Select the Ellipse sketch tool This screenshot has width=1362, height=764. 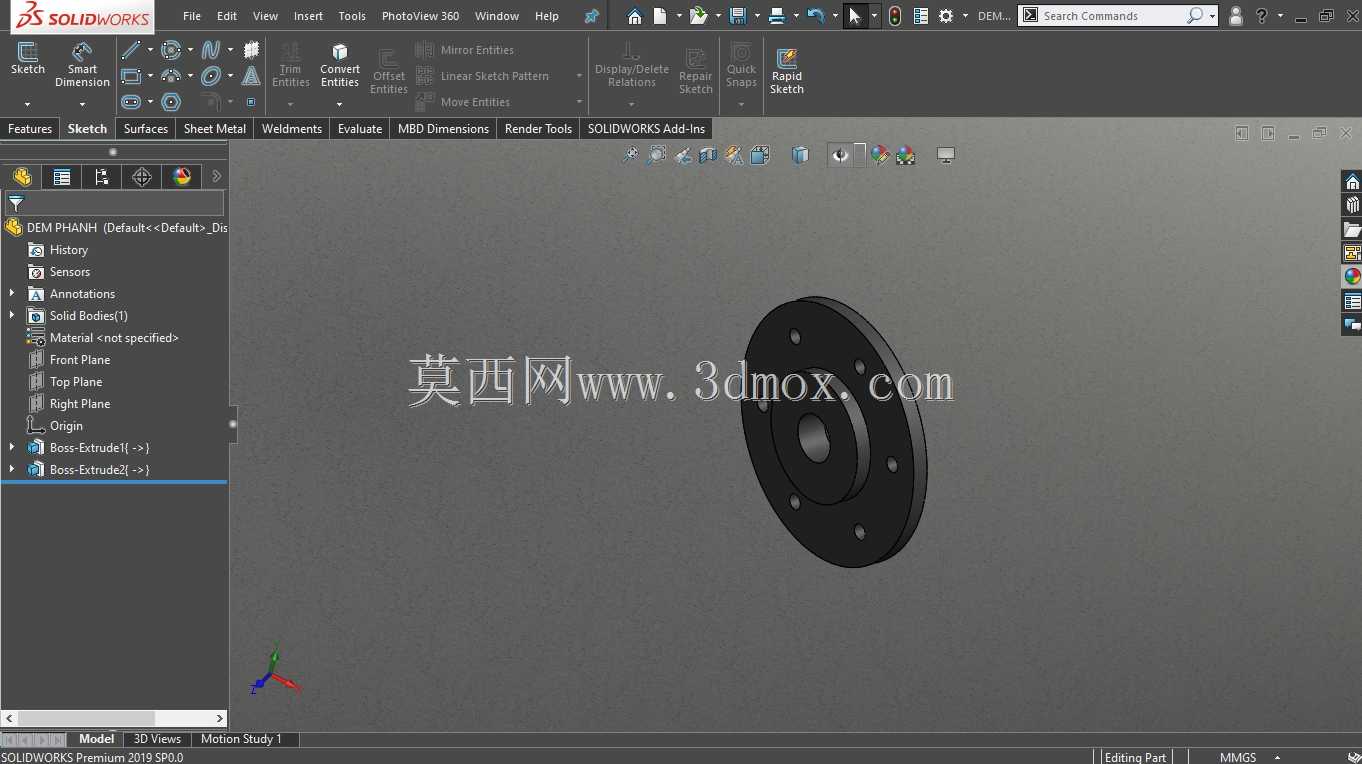[x=211, y=76]
